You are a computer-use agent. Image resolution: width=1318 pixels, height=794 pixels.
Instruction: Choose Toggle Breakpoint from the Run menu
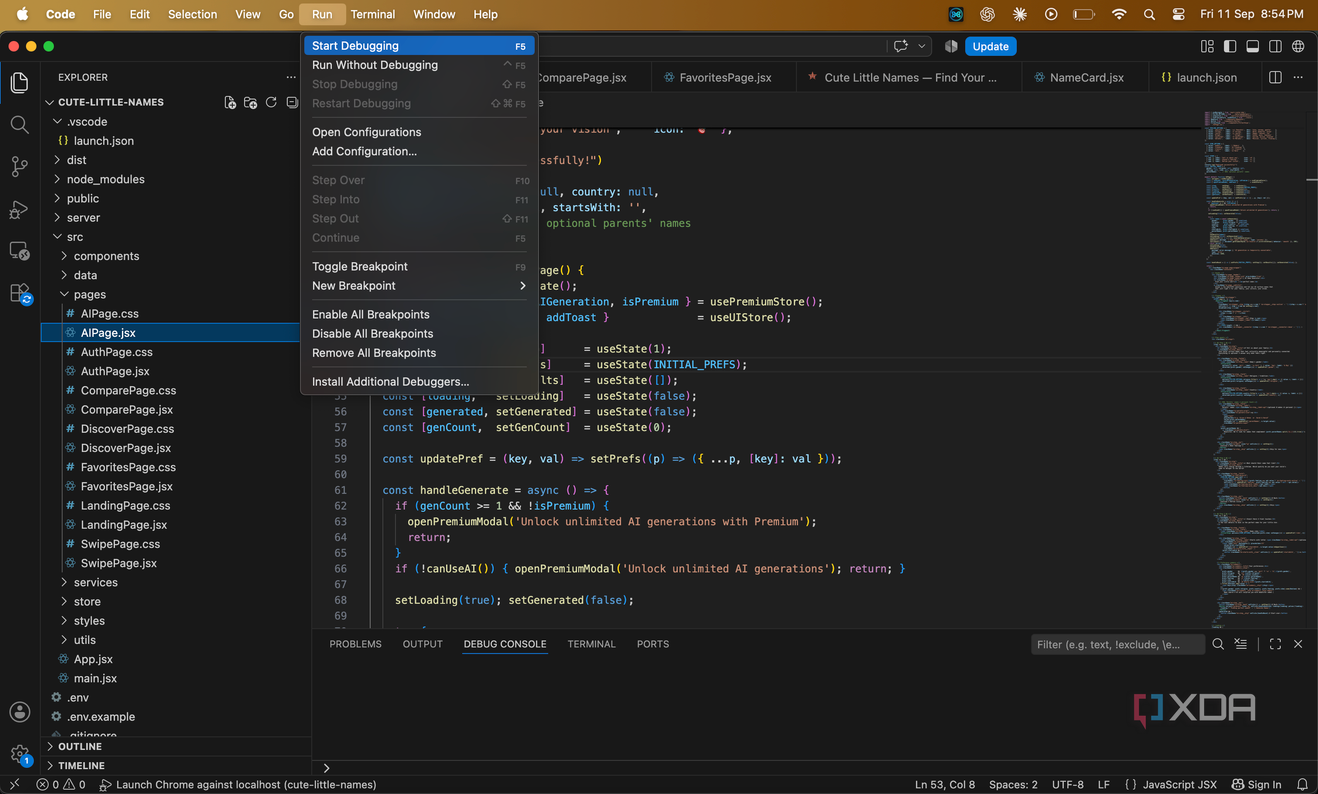(x=419, y=267)
